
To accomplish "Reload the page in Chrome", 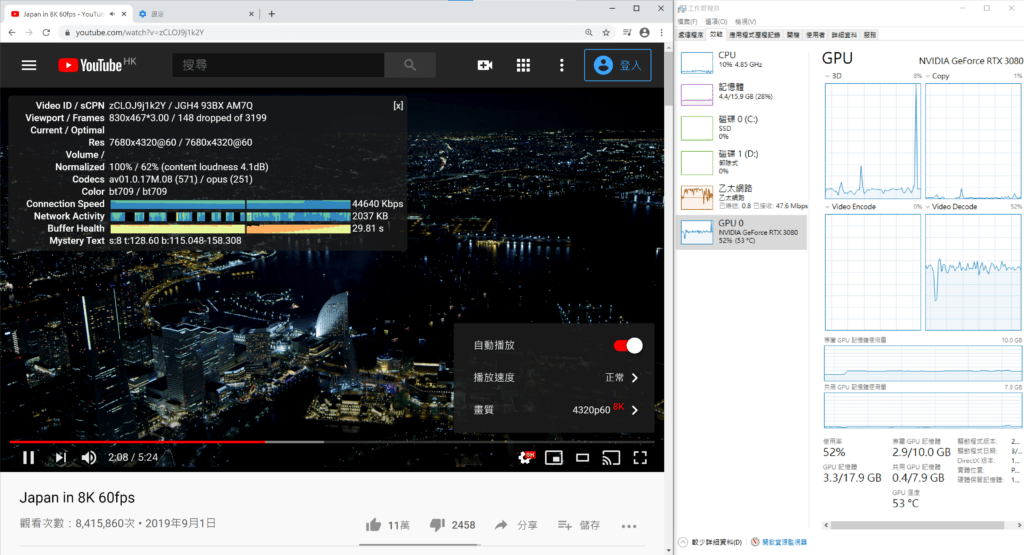I will tap(46, 32).
